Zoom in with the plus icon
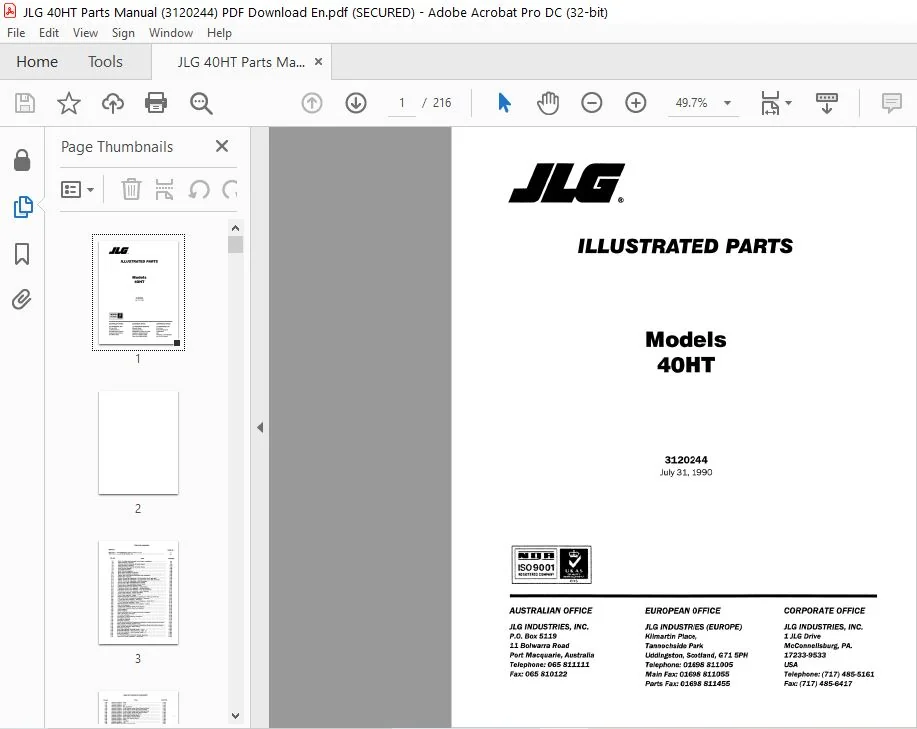Viewport: 917px width, 729px height. tap(635, 103)
